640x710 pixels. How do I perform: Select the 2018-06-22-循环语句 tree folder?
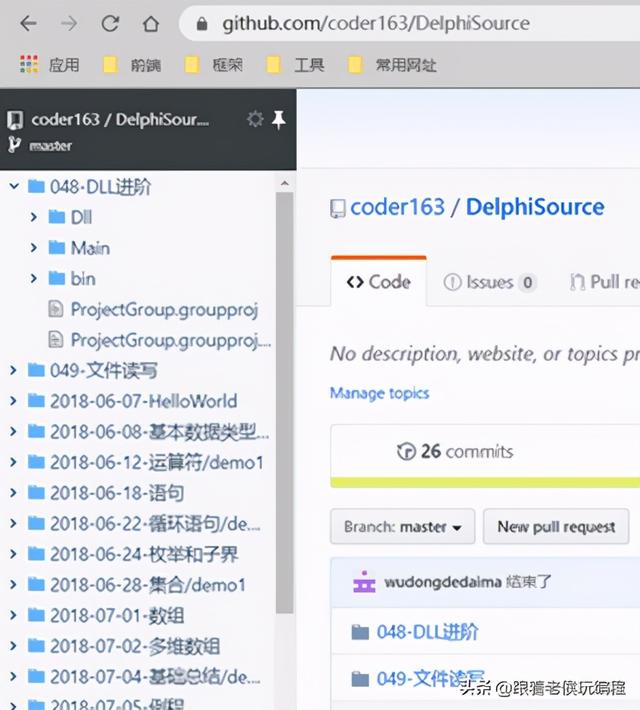coord(155,524)
